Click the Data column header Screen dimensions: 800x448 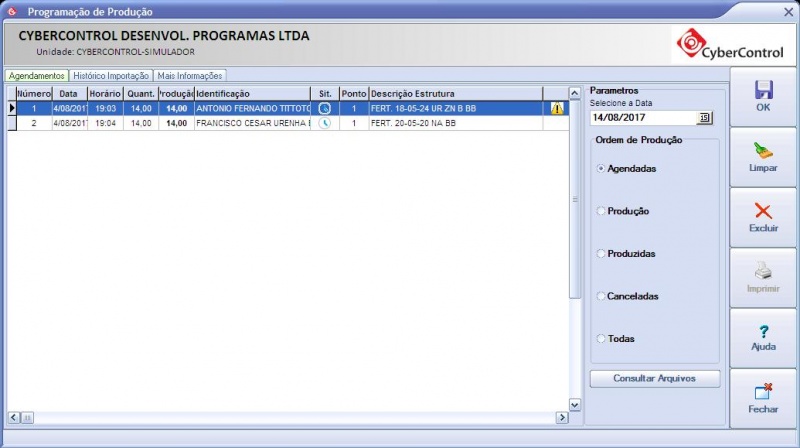pos(70,94)
